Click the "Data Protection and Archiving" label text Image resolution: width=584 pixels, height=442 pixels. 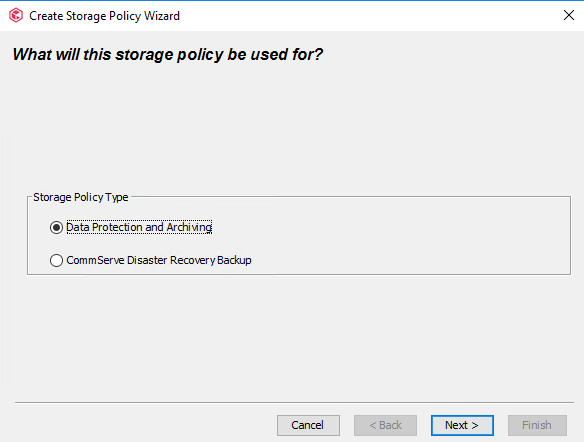pos(139,227)
